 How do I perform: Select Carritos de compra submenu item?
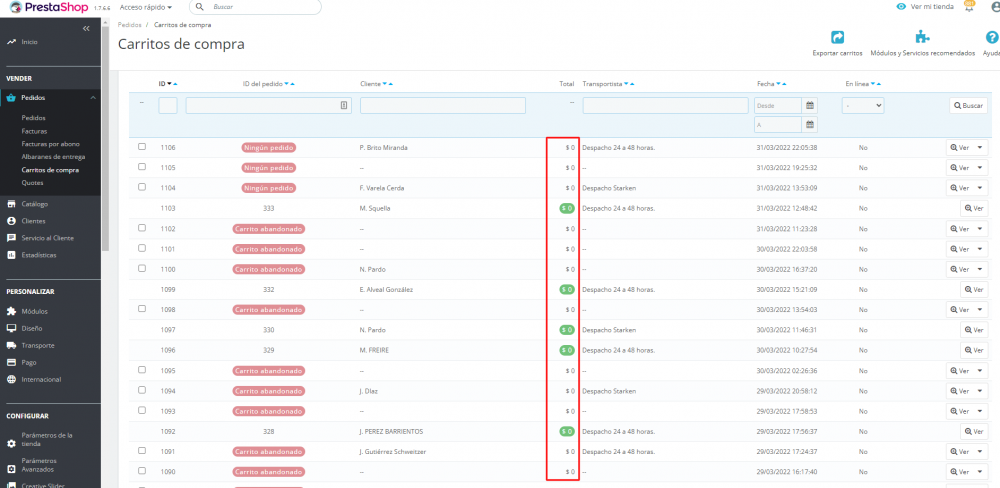50,170
